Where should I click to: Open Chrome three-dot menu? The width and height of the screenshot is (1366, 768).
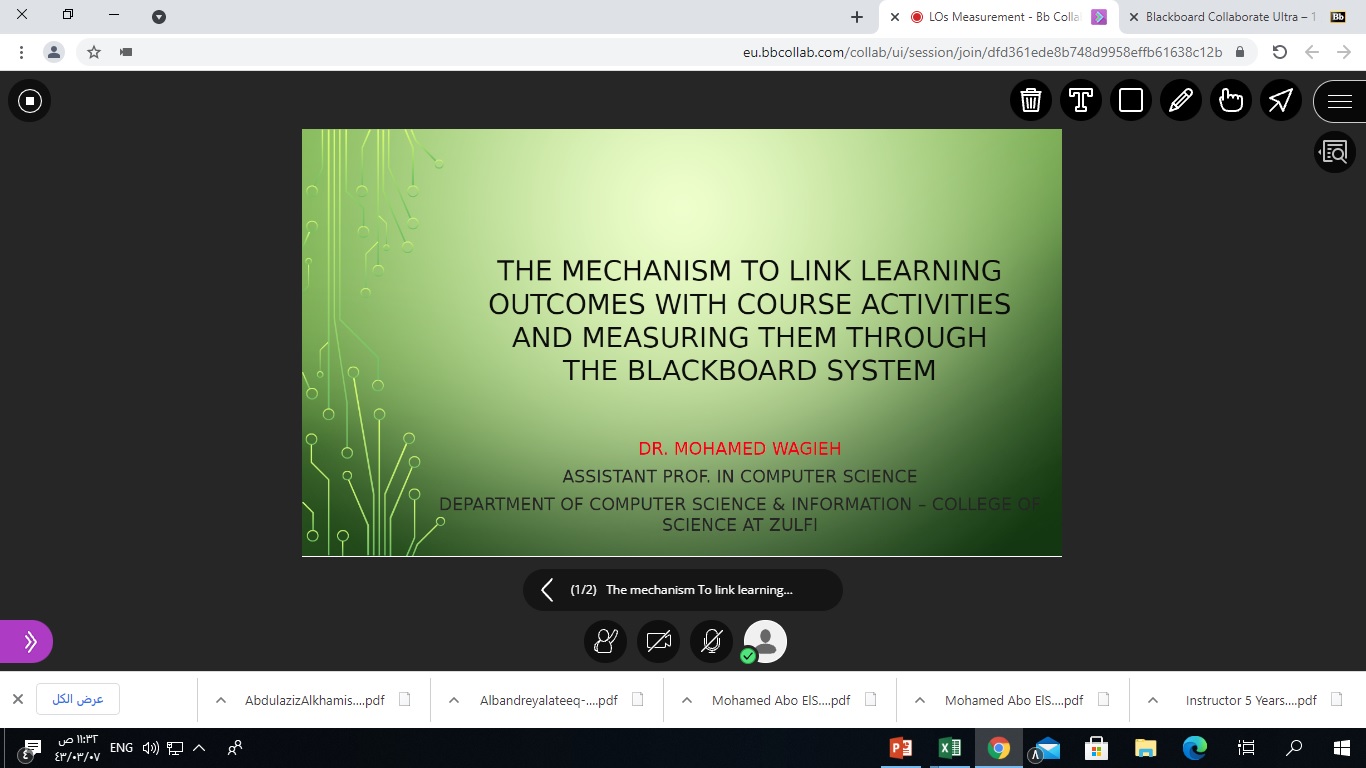click(21, 52)
